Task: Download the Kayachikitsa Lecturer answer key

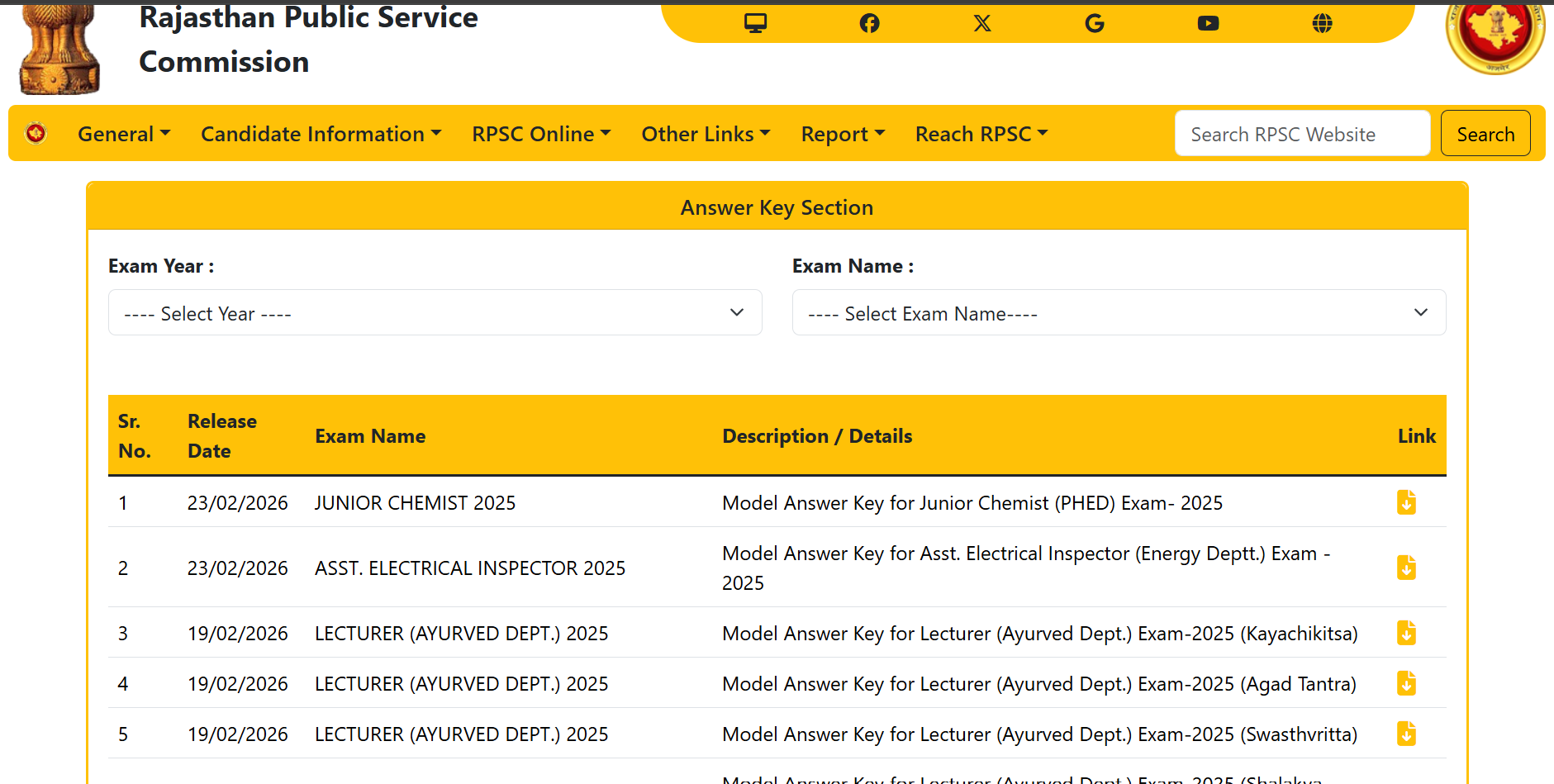Action: [x=1406, y=633]
